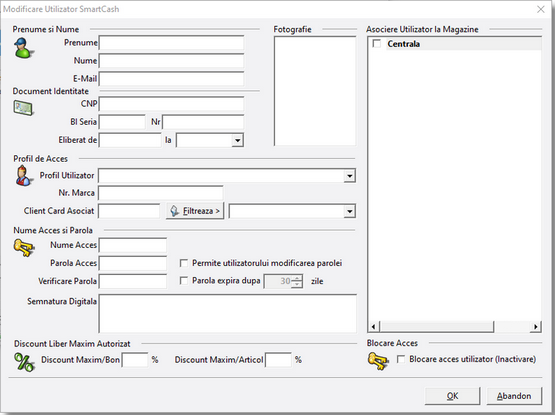Focus the Prenume input field
The image size is (555, 415).
tap(171, 43)
